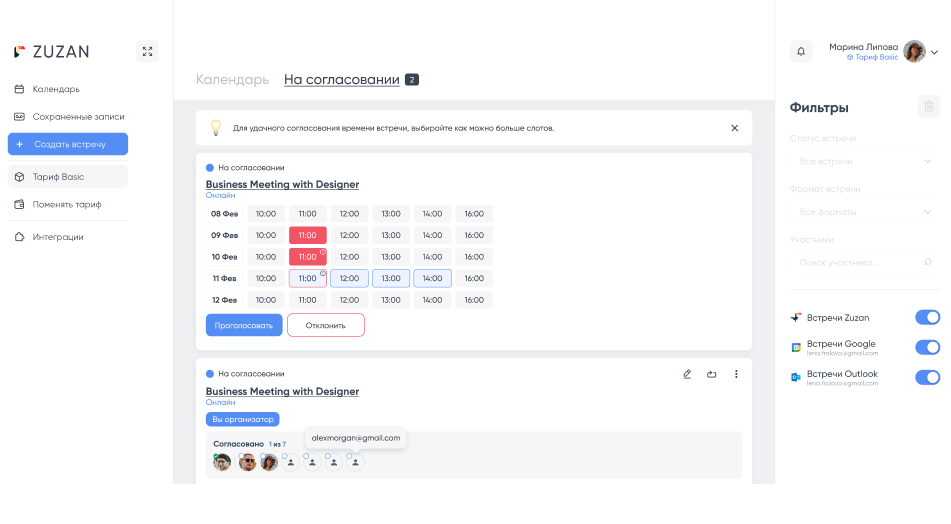Select 11:00 slot on 11 Фев
951x524 pixels.
[307, 278]
